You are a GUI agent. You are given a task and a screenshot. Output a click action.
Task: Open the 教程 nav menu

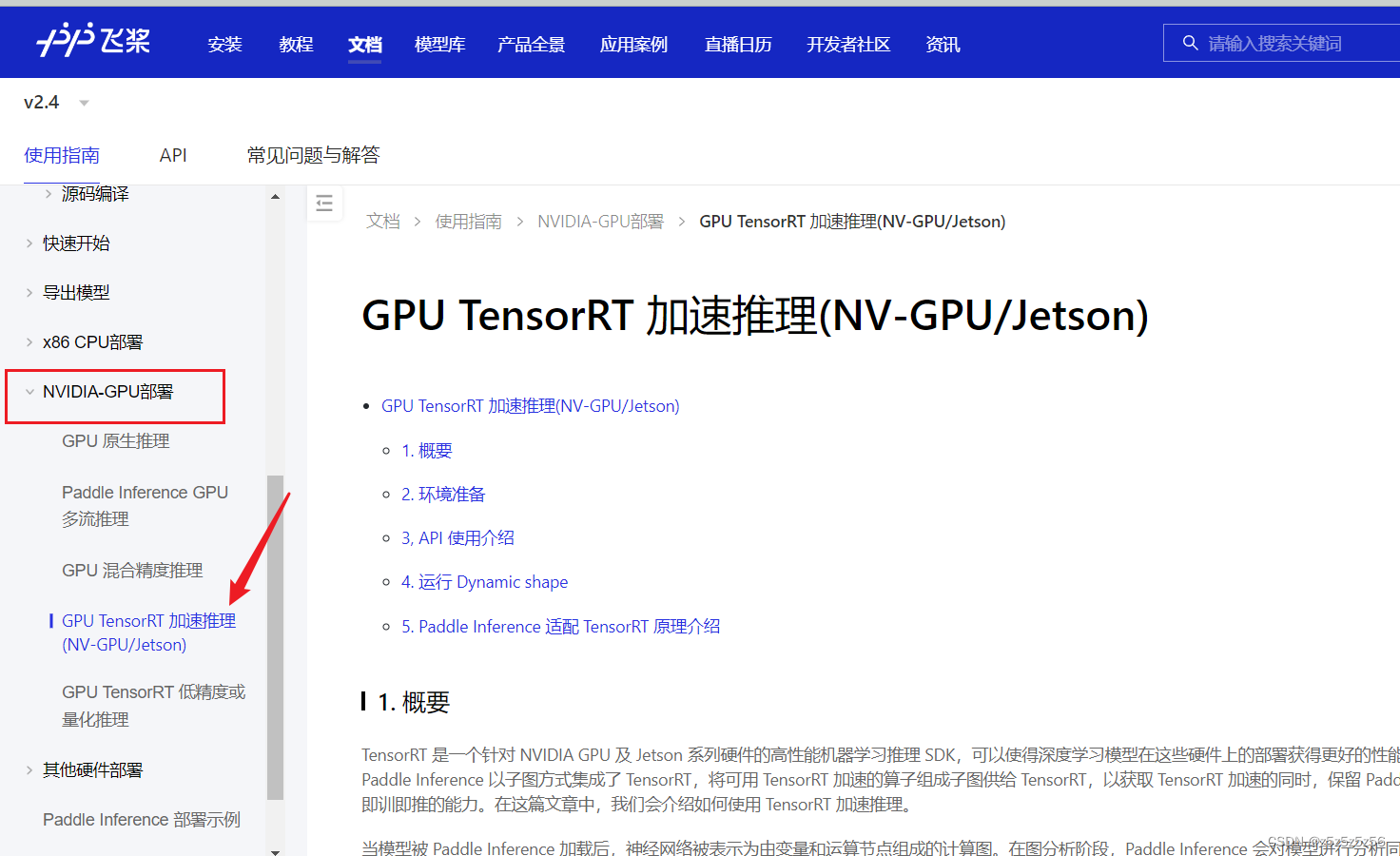[297, 45]
